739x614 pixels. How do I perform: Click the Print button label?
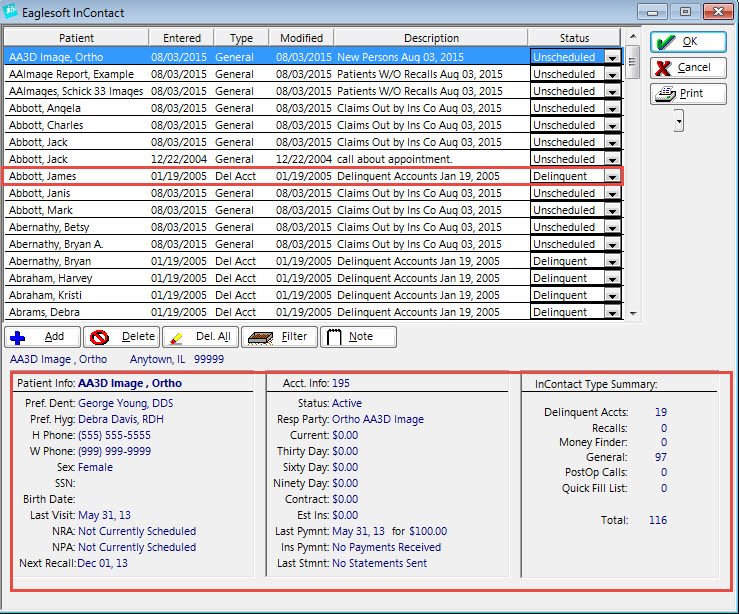(691, 93)
